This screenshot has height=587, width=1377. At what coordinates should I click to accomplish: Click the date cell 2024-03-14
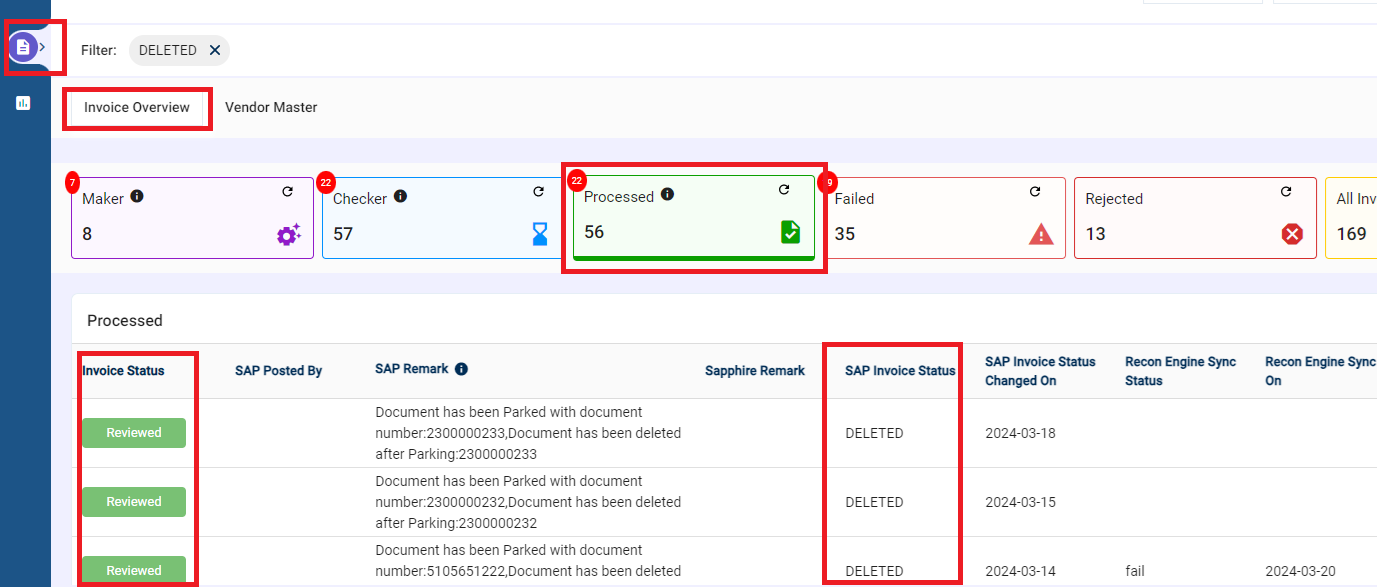pyautogui.click(x=1020, y=571)
